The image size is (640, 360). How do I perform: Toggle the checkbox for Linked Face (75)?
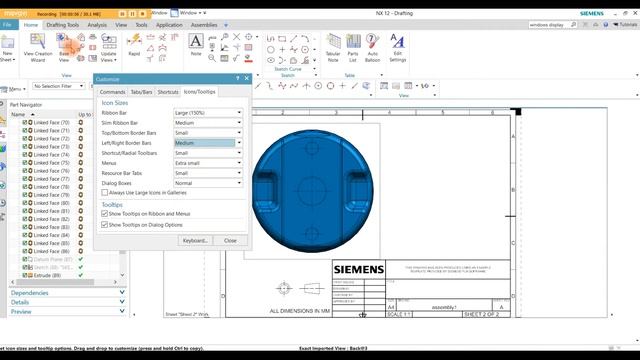[24, 163]
